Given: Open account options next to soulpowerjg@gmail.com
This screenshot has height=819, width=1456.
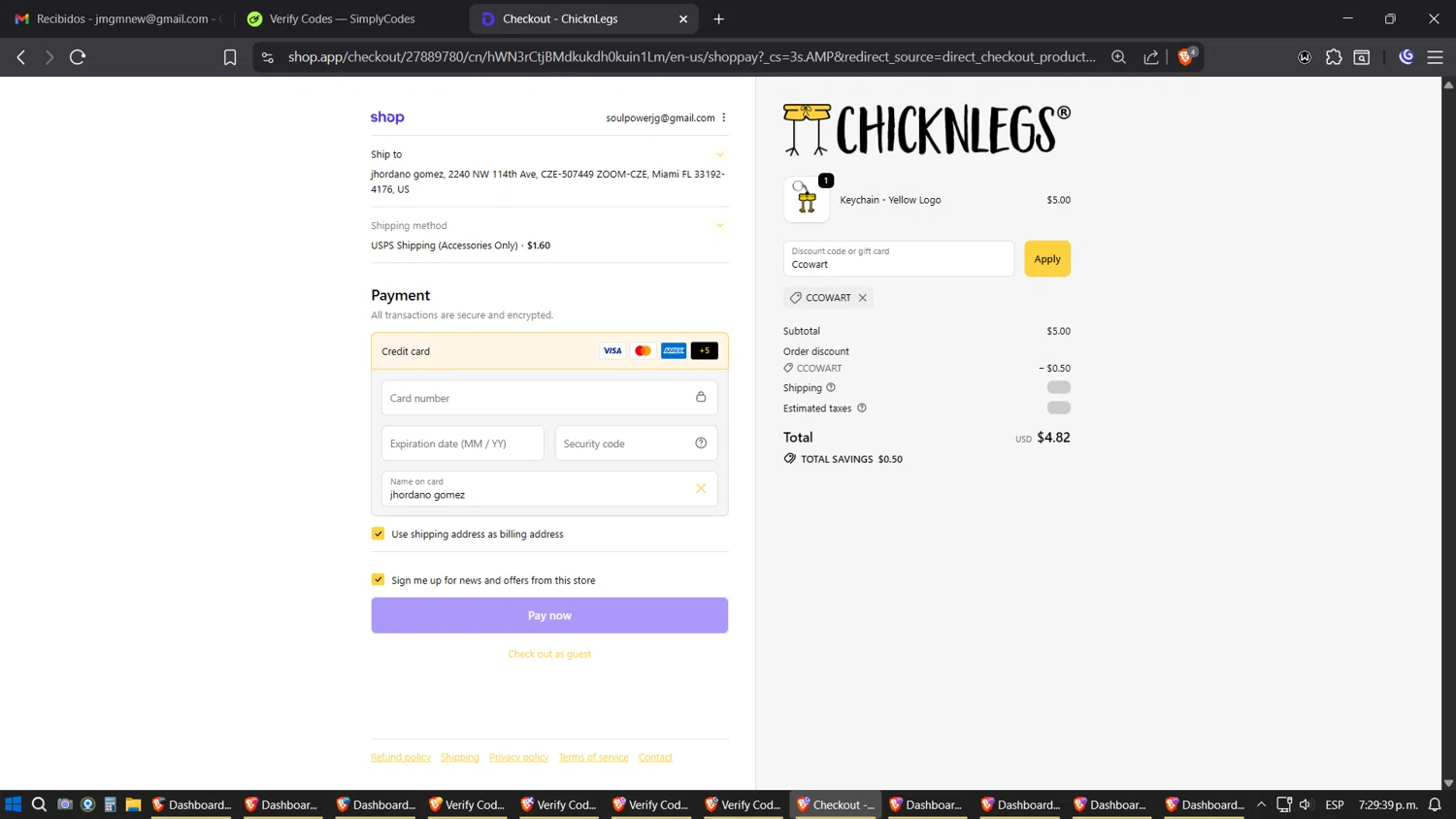Looking at the screenshot, I should coord(724,117).
